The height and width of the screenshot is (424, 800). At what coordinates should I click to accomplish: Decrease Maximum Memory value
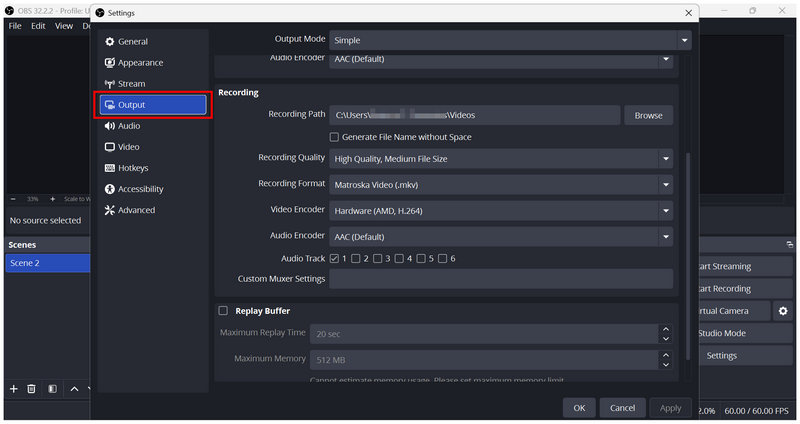tap(666, 365)
